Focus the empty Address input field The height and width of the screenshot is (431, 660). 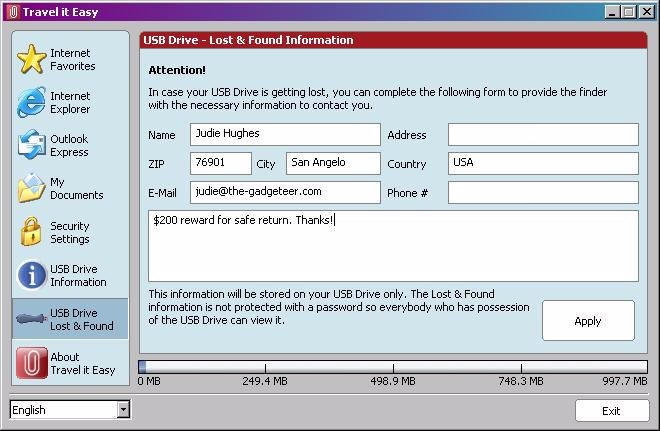[542, 135]
